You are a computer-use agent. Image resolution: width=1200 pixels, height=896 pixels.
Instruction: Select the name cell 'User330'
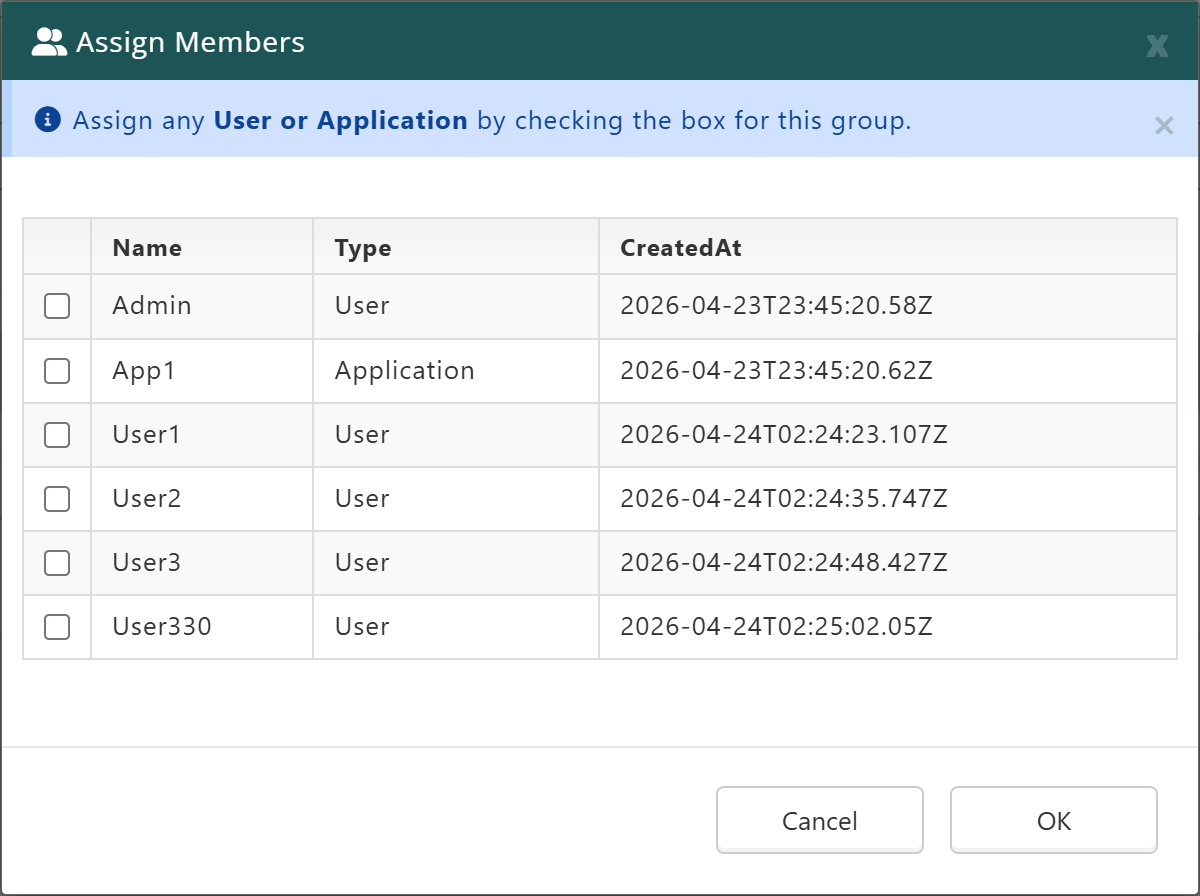tap(202, 627)
